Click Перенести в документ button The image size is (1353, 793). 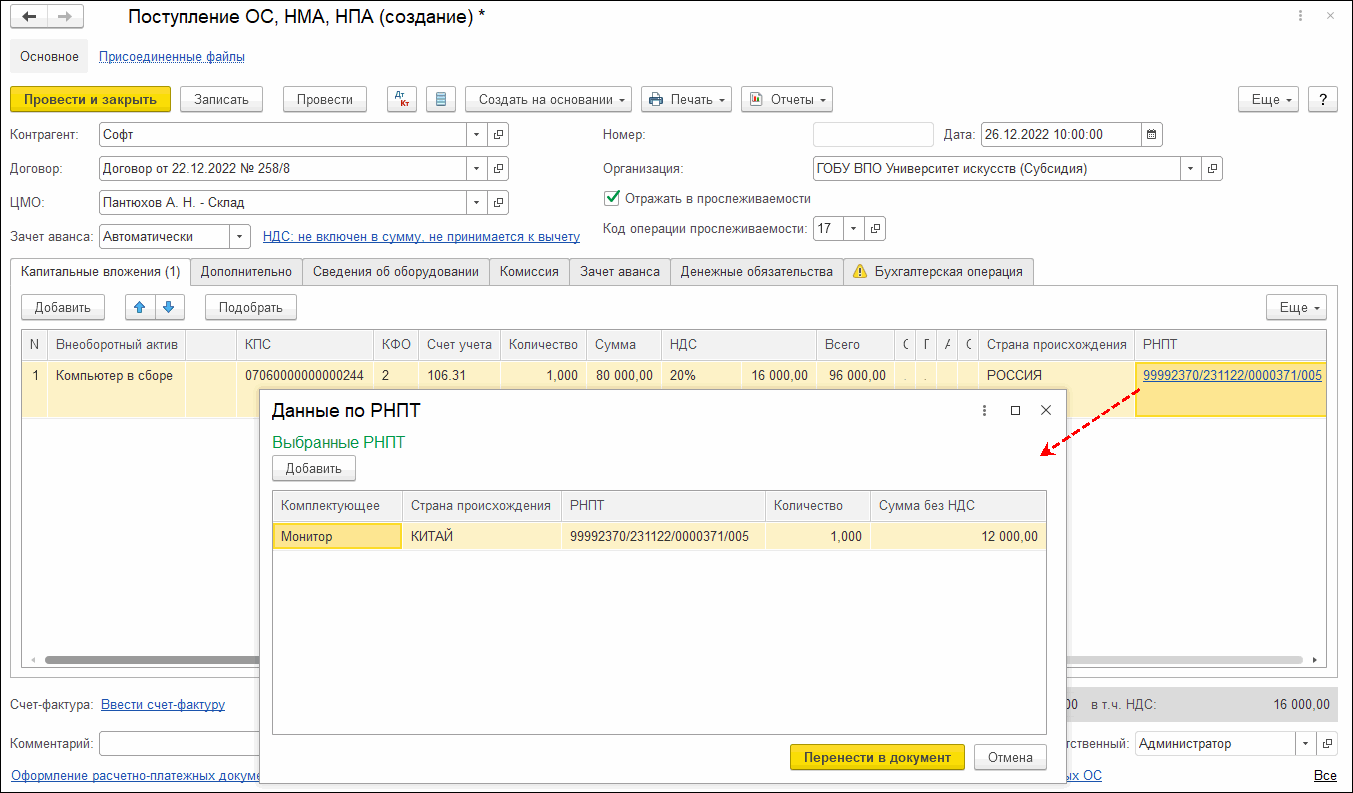(x=877, y=757)
